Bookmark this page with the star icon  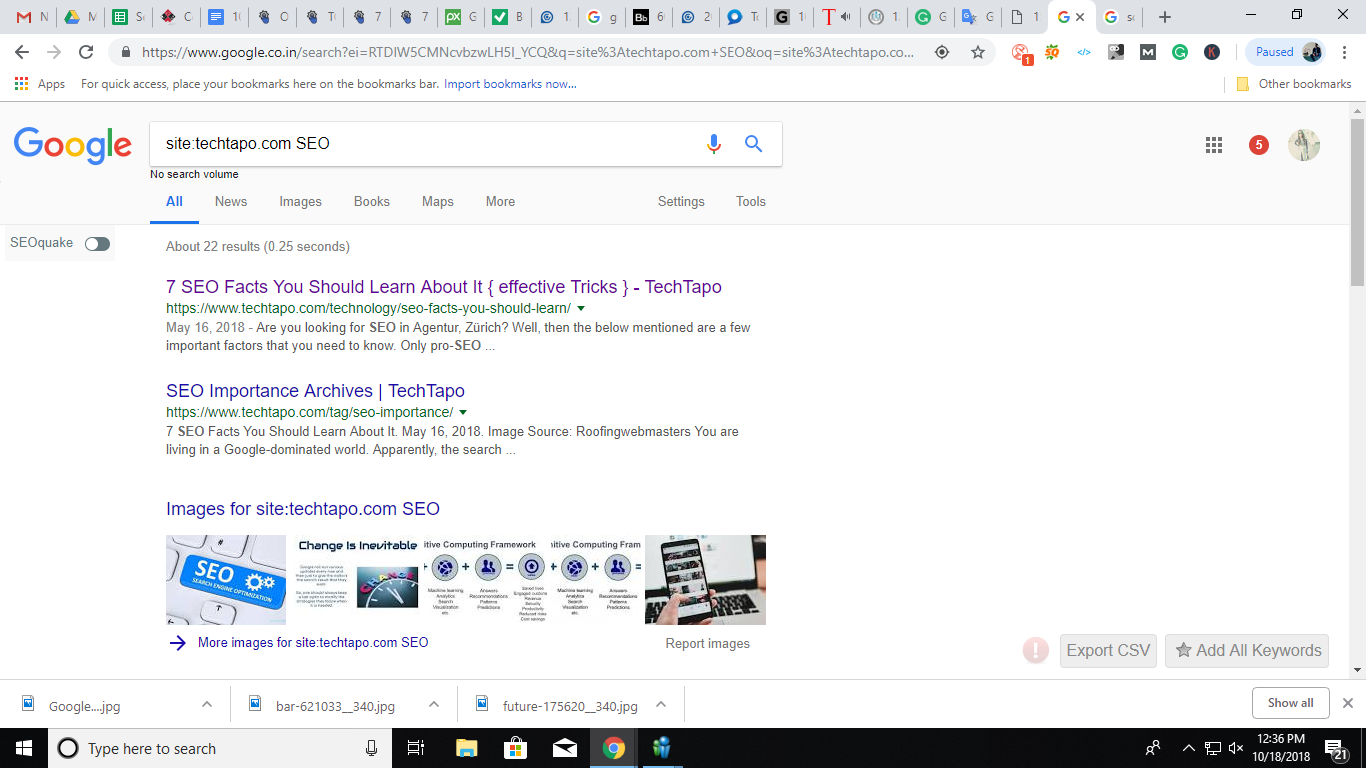[x=978, y=52]
